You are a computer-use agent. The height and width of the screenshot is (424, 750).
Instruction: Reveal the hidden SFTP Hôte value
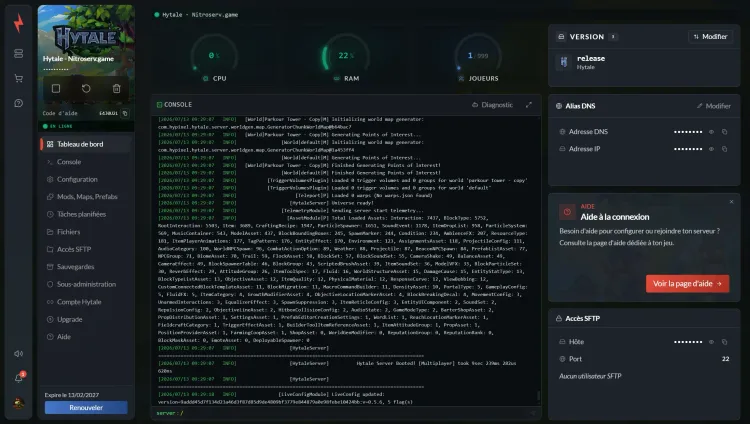tap(711, 342)
